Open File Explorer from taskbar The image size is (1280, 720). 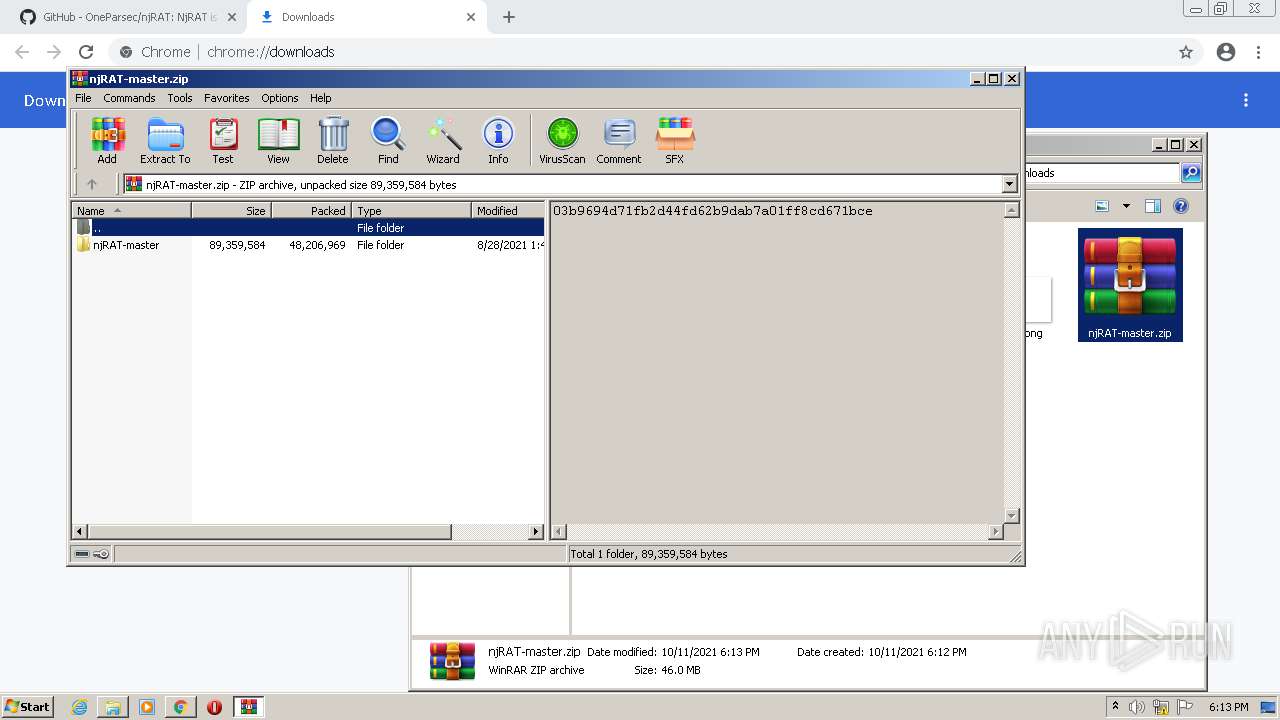(113, 707)
